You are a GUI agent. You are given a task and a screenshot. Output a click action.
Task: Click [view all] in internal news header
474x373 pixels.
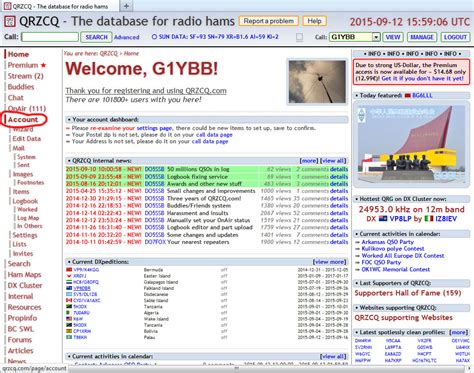(x=333, y=161)
